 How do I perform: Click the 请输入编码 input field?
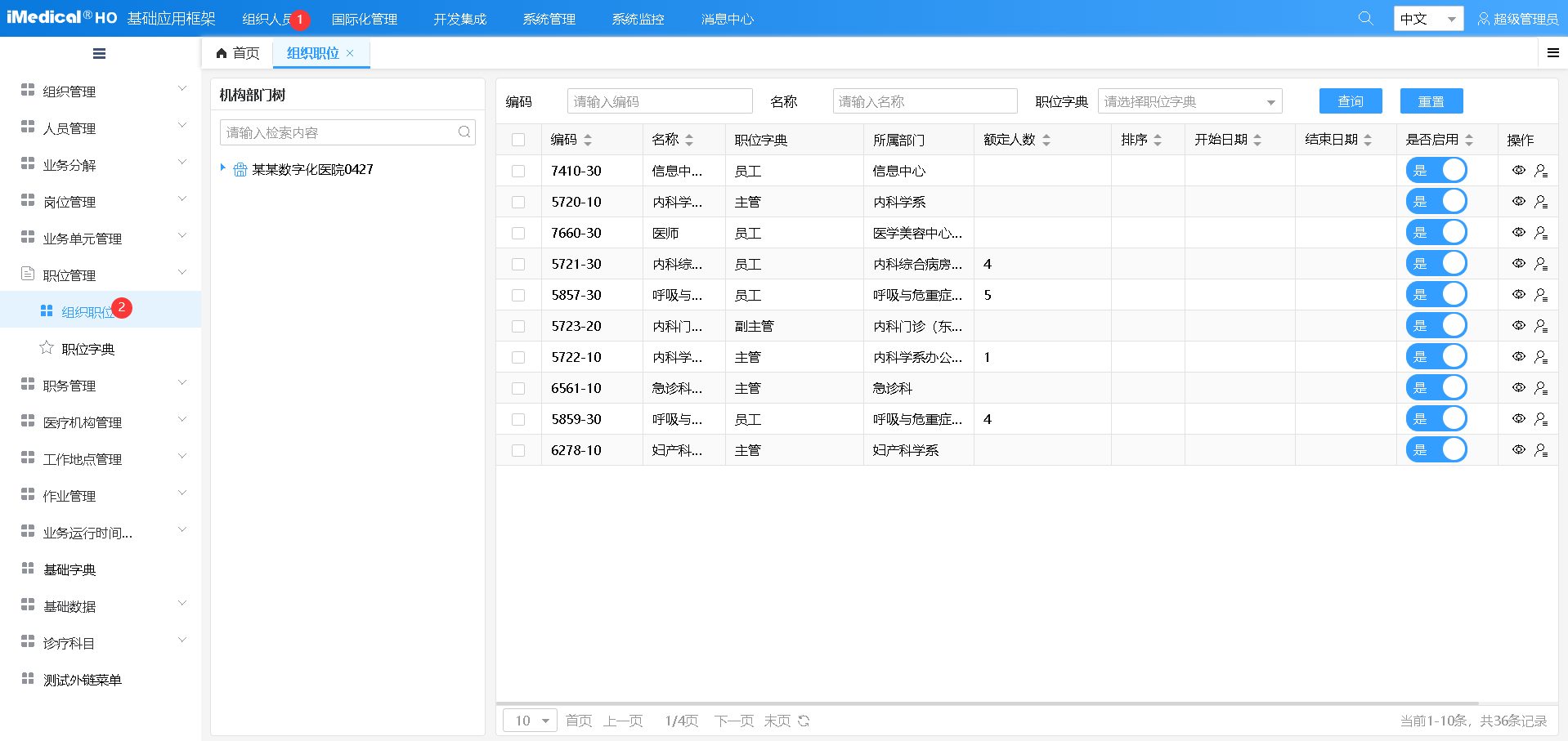pyautogui.click(x=659, y=101)
